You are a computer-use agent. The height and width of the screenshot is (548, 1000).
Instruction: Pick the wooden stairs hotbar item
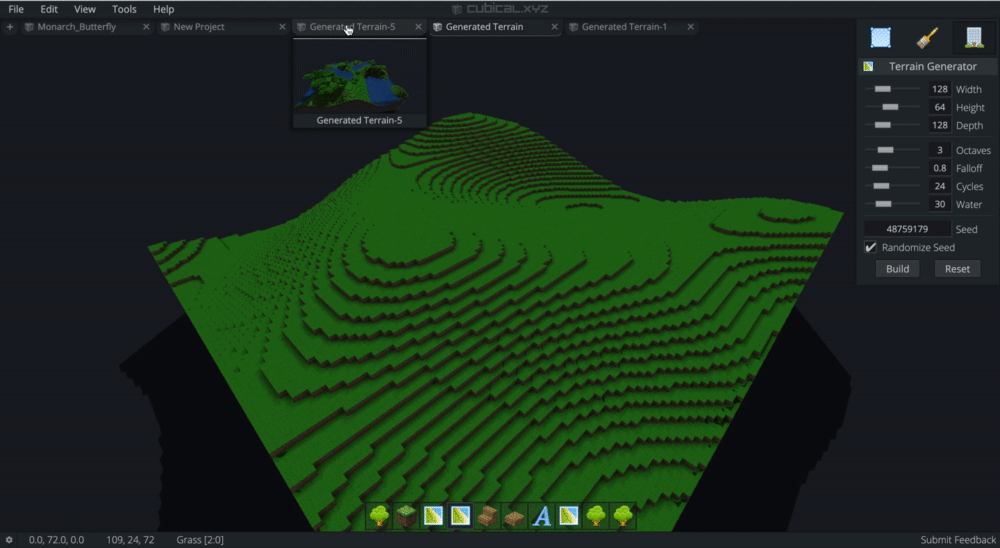tap(487, 516)
